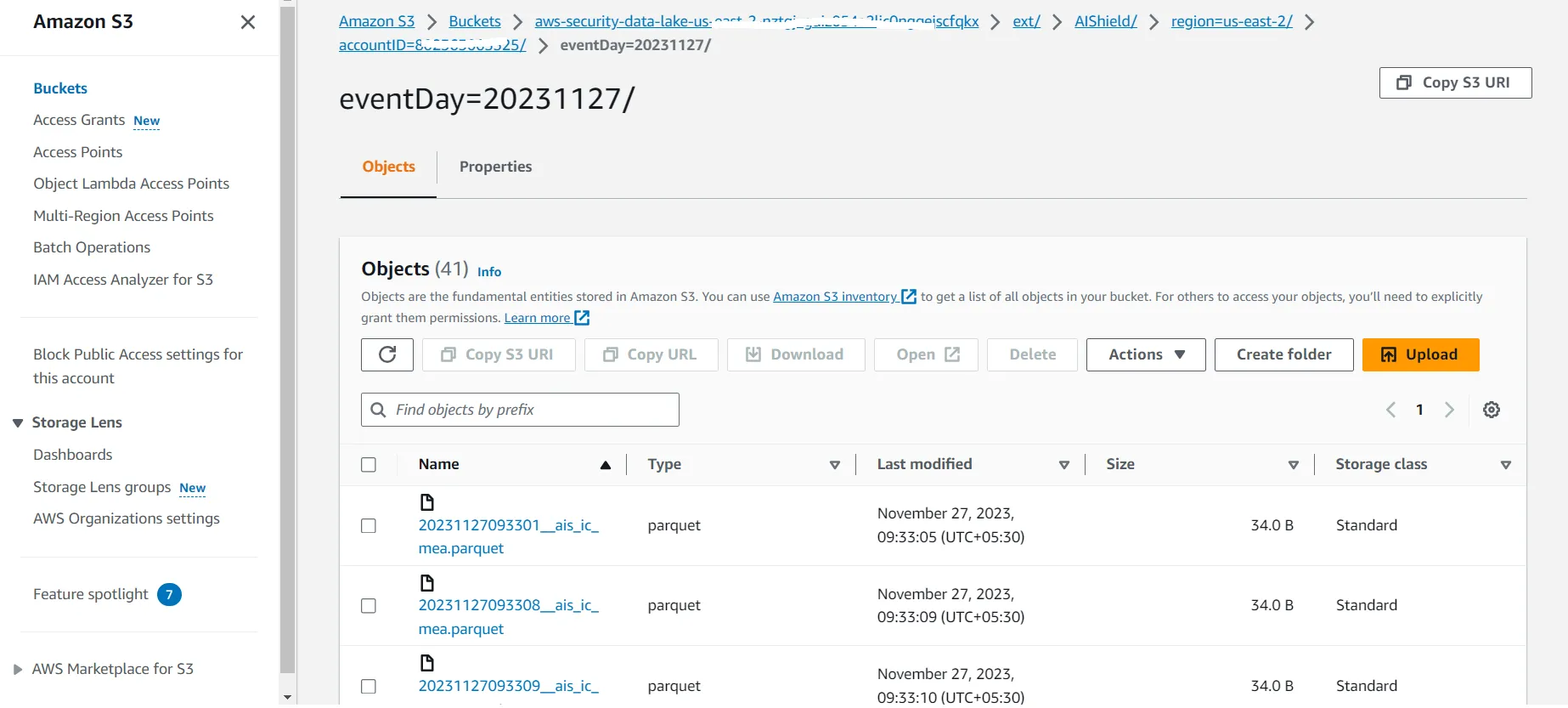1568x708 pixels.
Task: Tick the select-all objects checkbox
Action: [369, 465]
